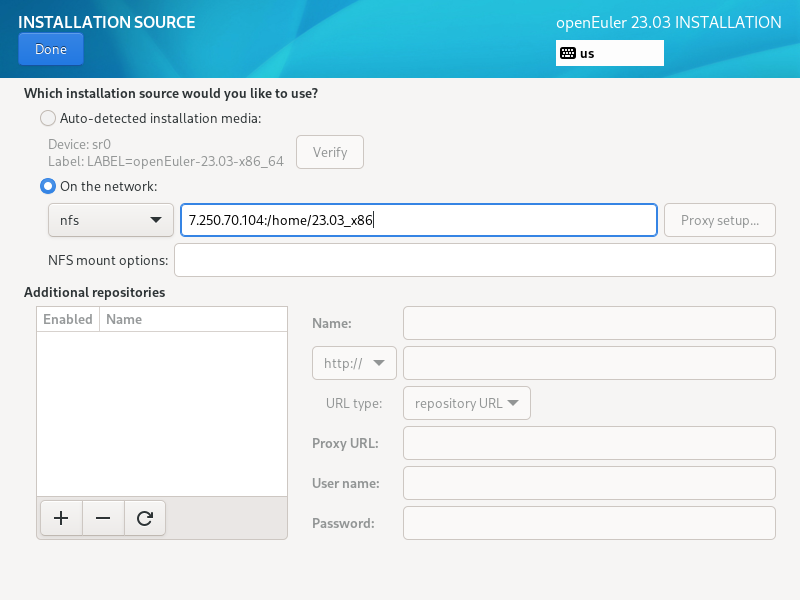
Task: Select On the network radio button
Action: point(48,186)
